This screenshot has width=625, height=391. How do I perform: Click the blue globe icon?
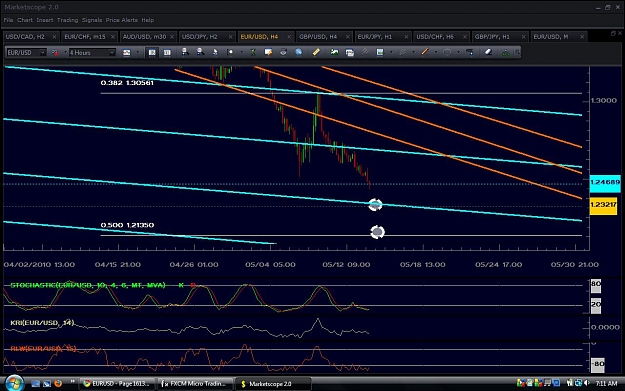tap(299, 52)
